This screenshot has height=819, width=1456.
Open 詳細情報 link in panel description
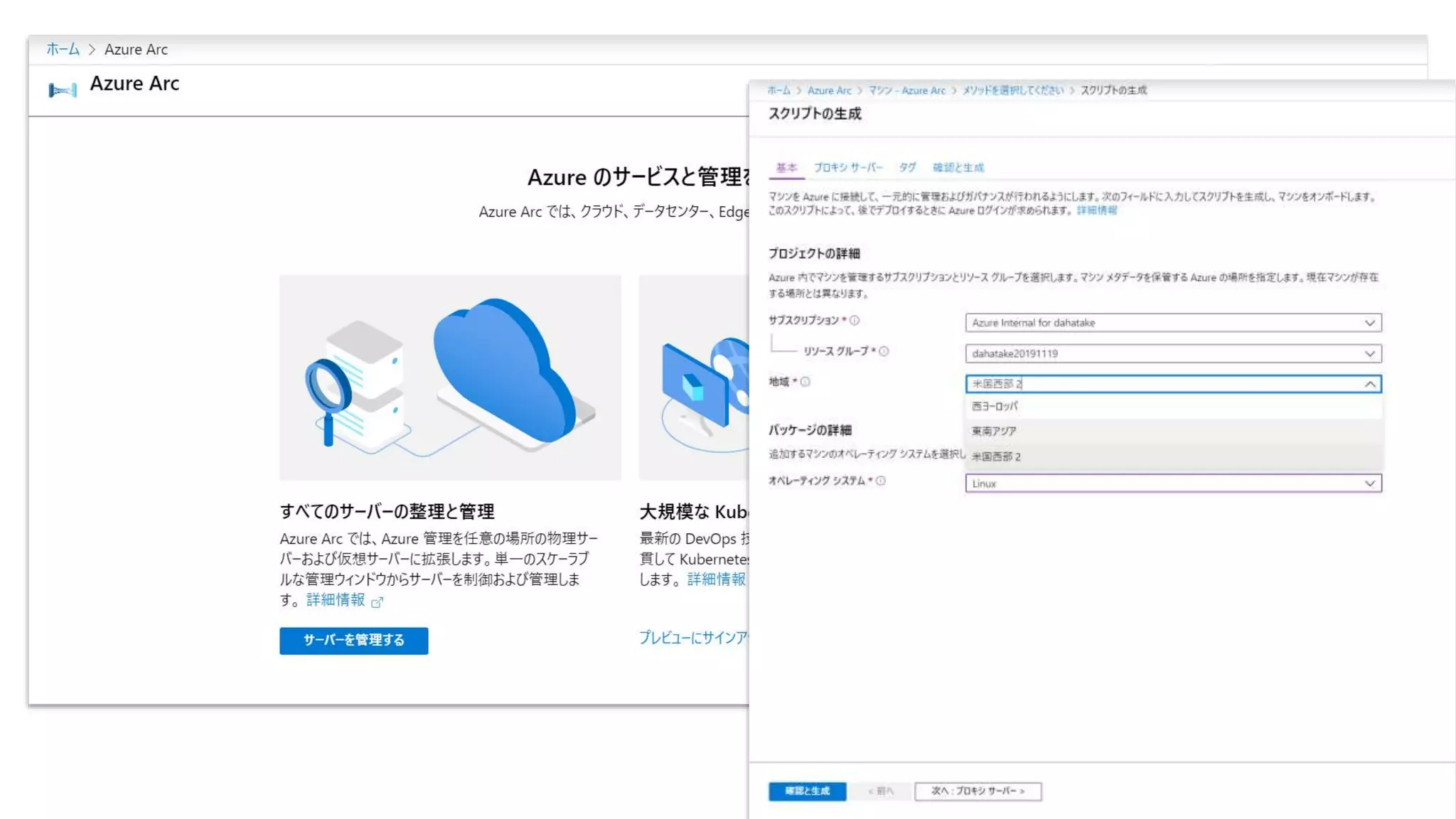point(1096,210)
